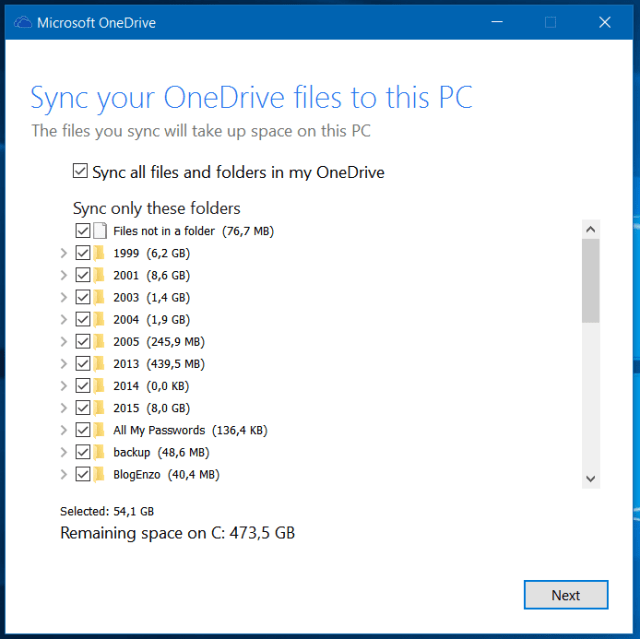Uncheck the 2003 folder checkbox
This screenshot has width=640, height=639.
click(83, 297)
